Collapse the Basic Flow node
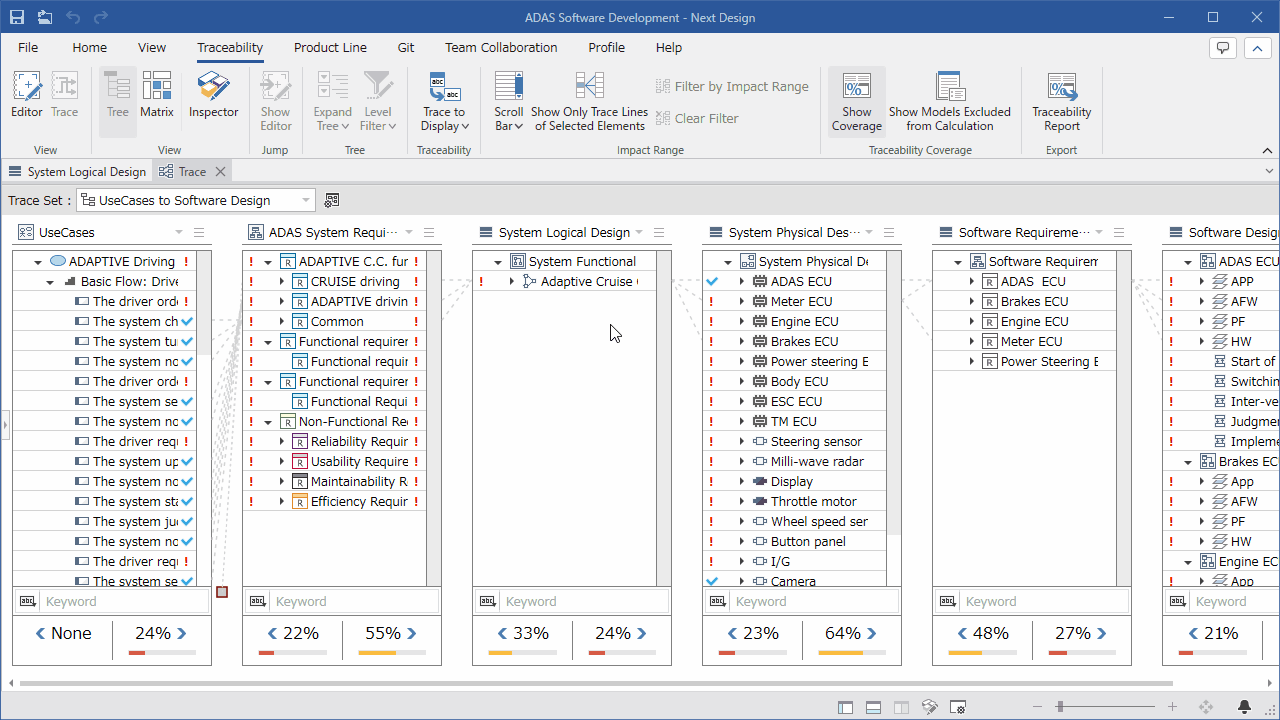The image size is (1280, 720). pos(50,282)
